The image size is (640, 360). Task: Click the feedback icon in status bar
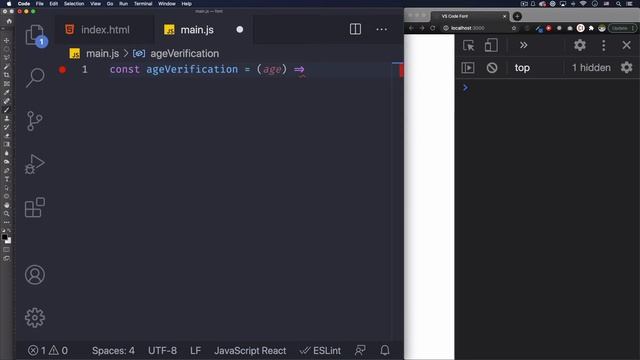(x=360, y=350)
